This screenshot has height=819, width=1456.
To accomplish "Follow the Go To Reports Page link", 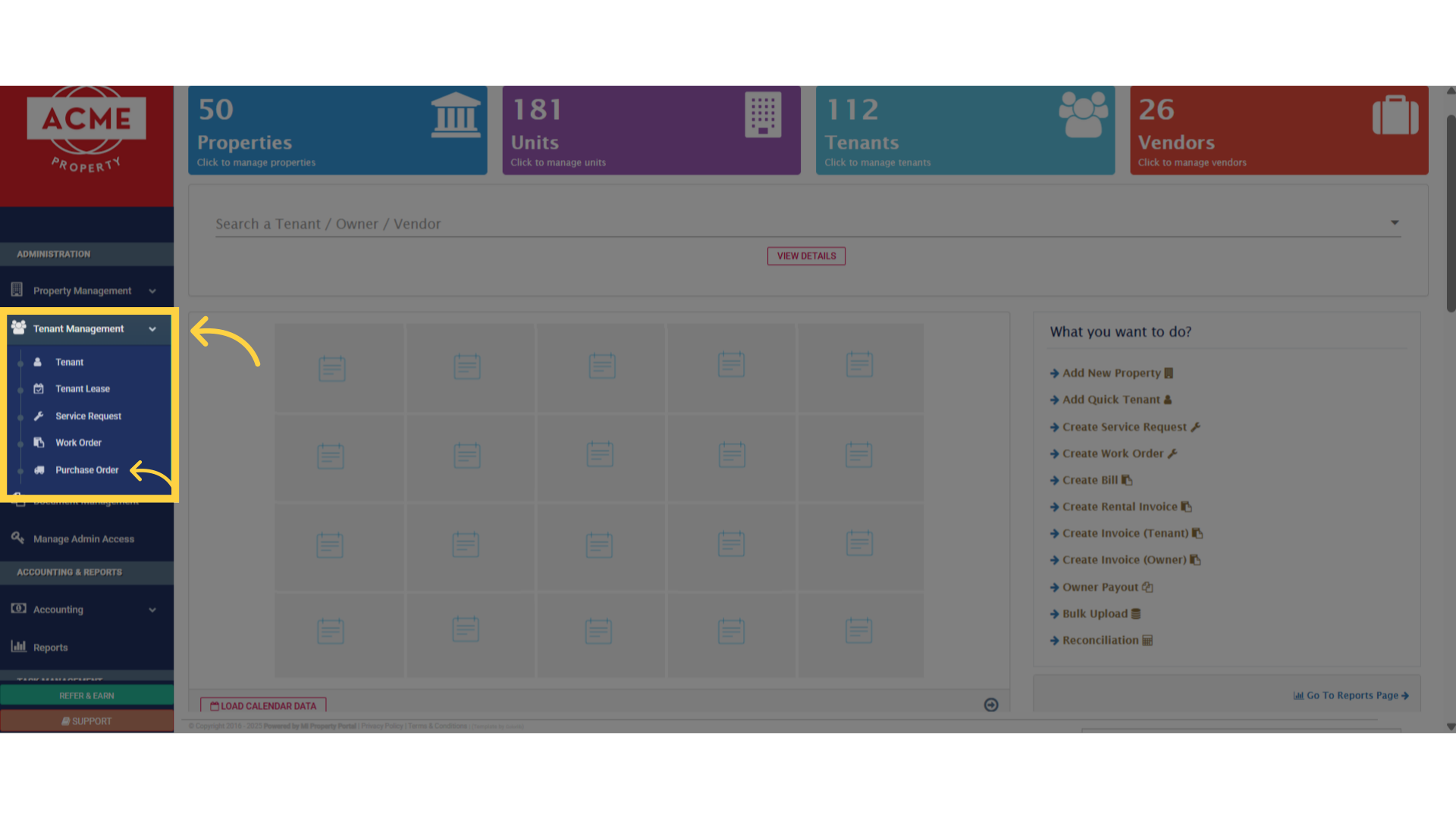I will tap(1351, 695).
